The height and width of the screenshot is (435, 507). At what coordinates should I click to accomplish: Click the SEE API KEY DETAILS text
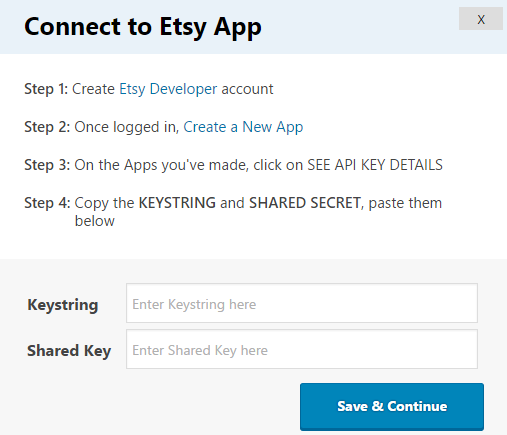tap(375, 165)
